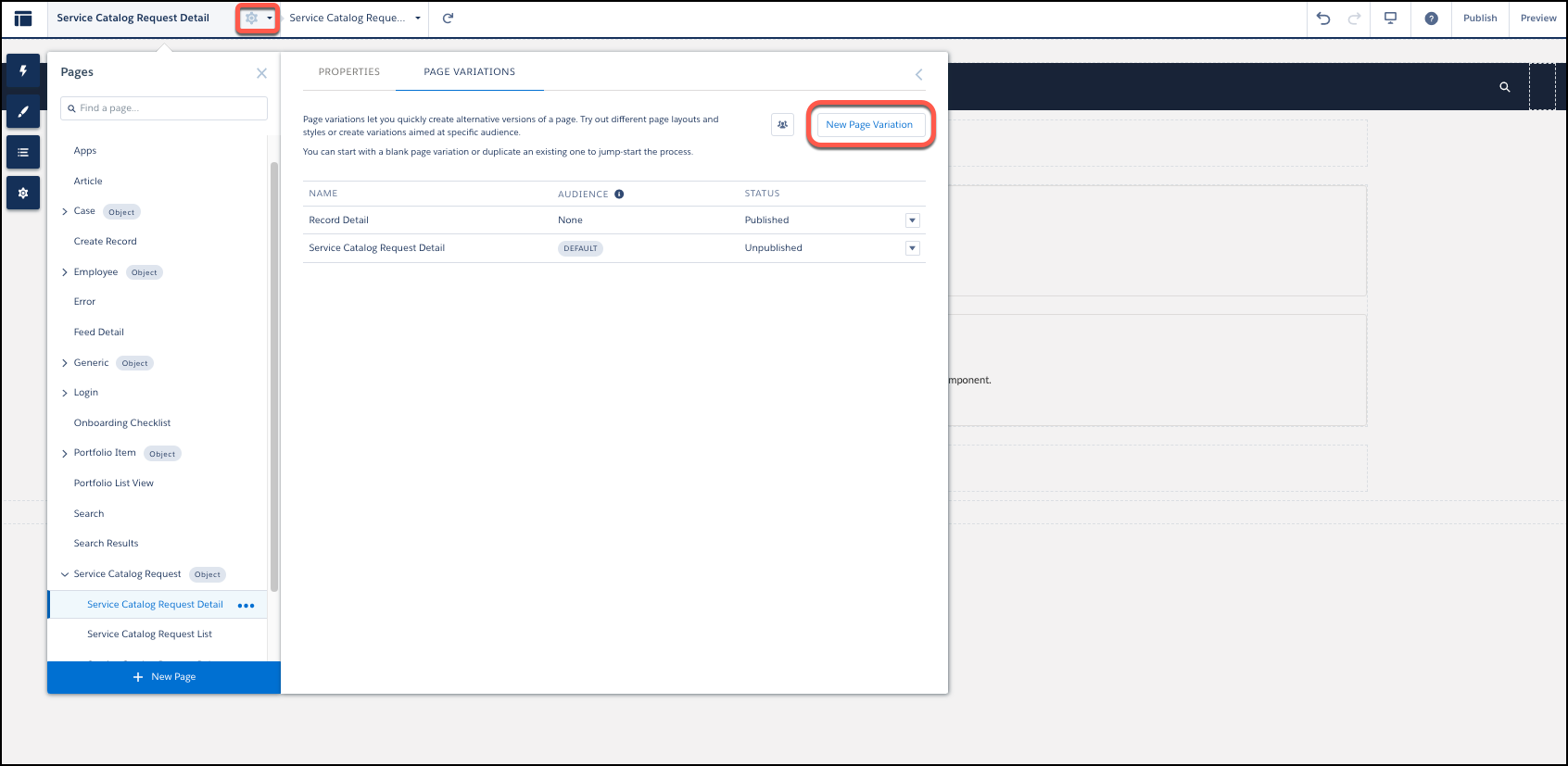Open the Theme paintbrush panel
Viewport: 1568px width, 766px height.
[23, 111]
